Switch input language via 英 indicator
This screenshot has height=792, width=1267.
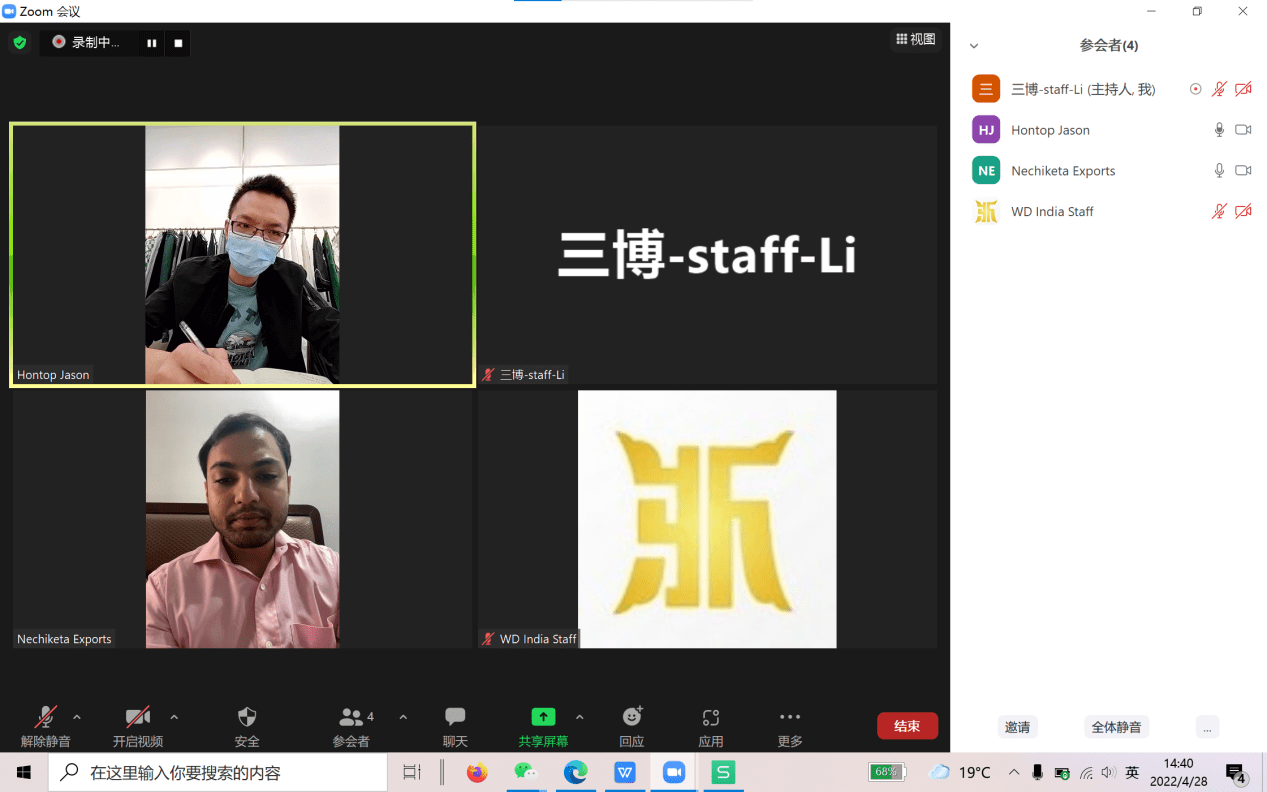click(x=1132, y=772)
